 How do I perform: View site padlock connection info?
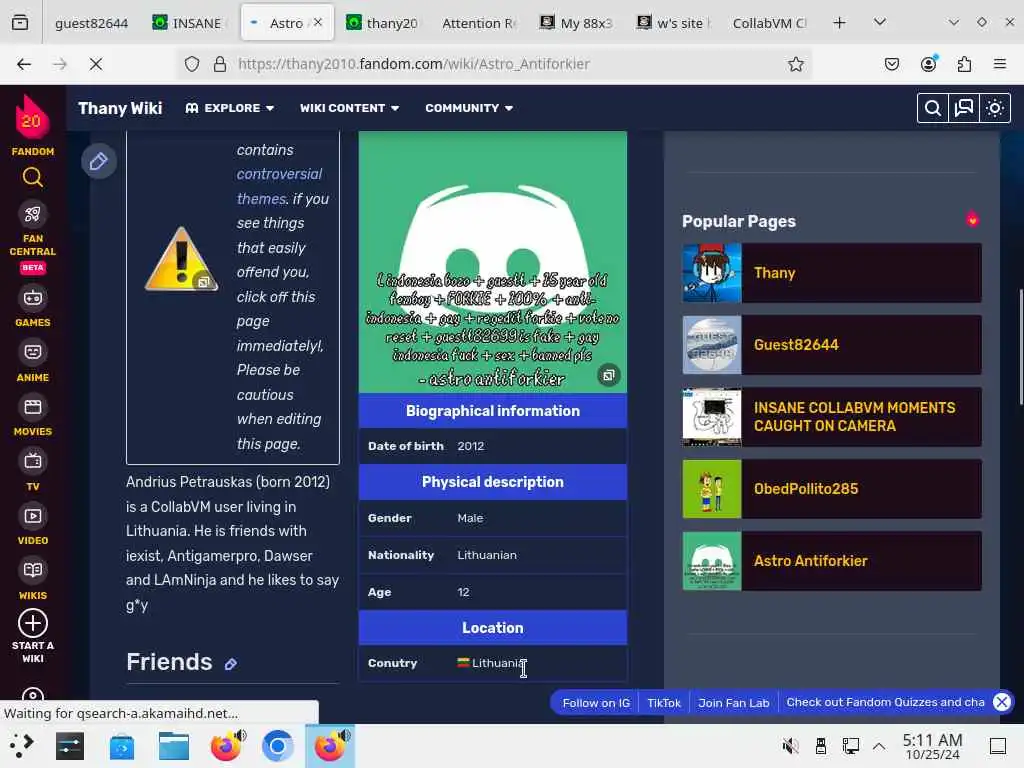tap(220, 64)
